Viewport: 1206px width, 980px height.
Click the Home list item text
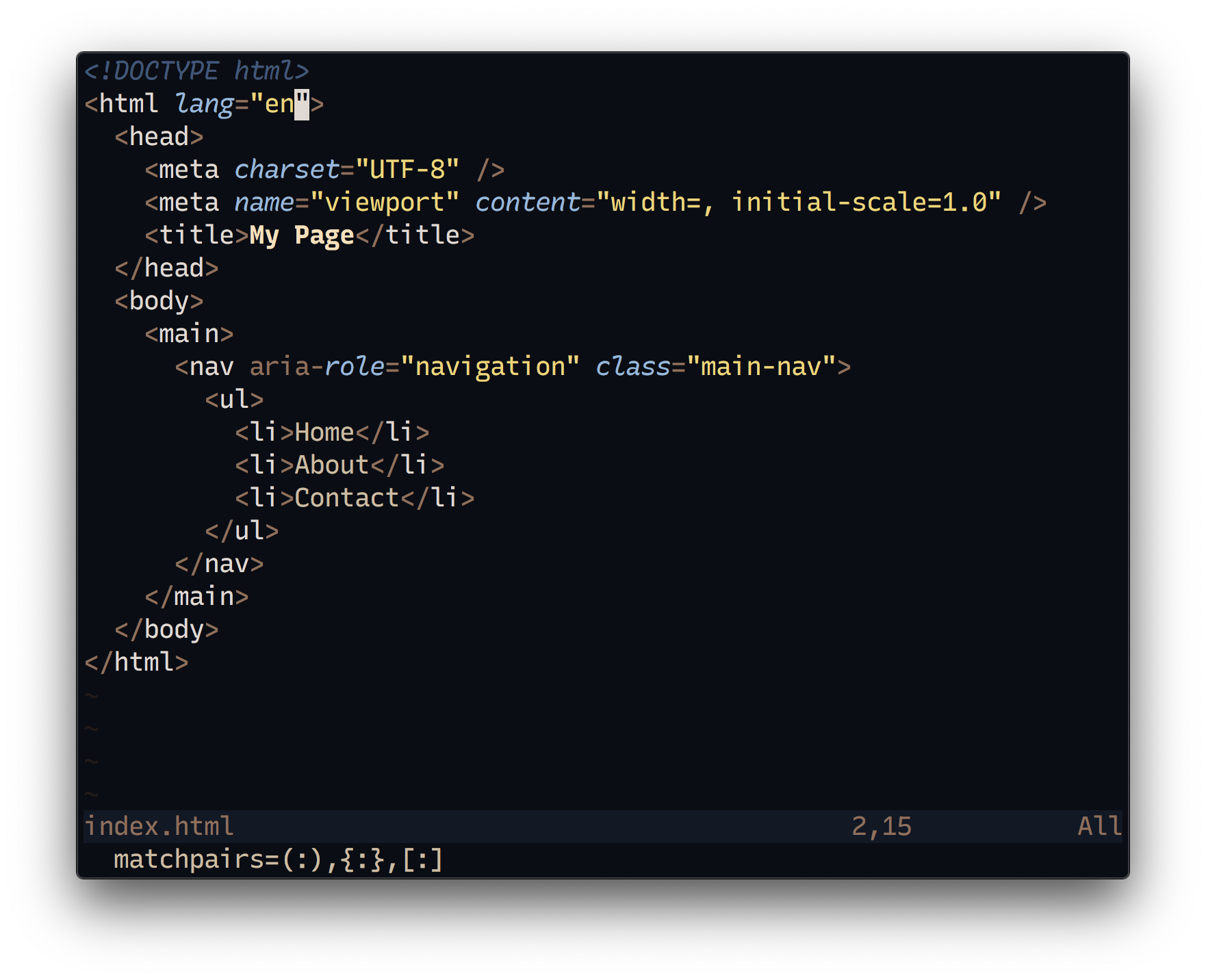[324, 433]
